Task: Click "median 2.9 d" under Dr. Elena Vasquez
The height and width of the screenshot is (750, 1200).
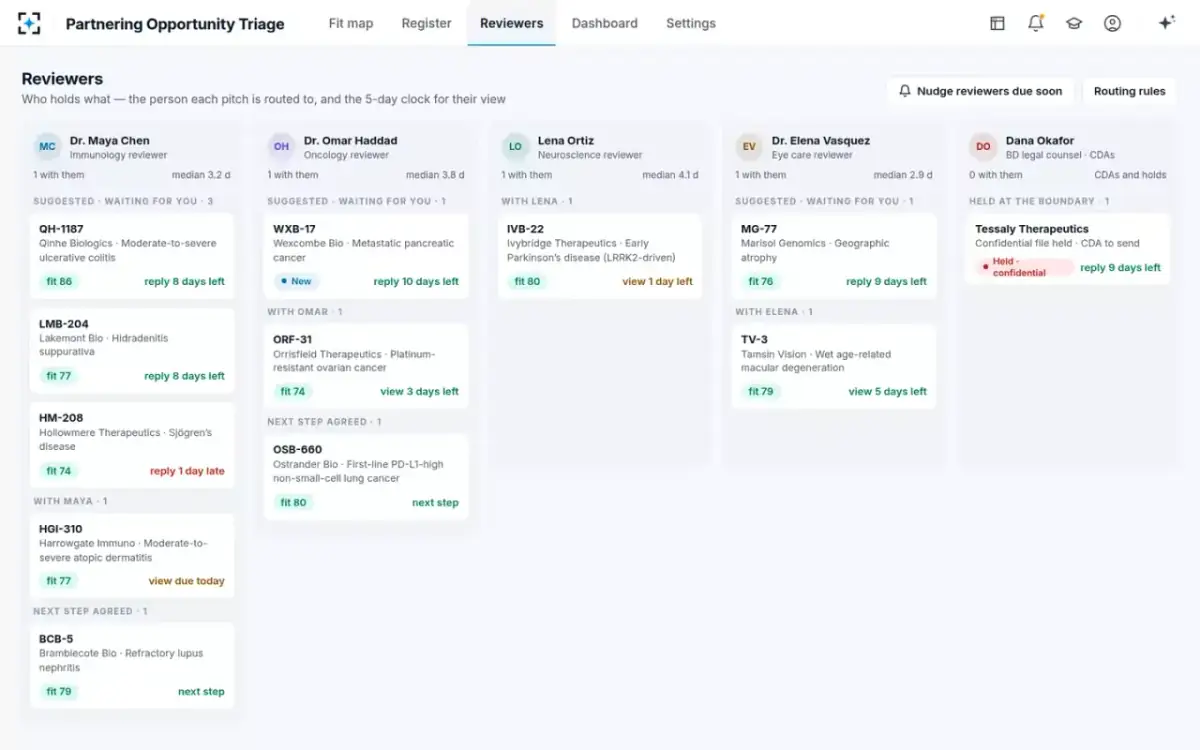Action: (903, 175)
